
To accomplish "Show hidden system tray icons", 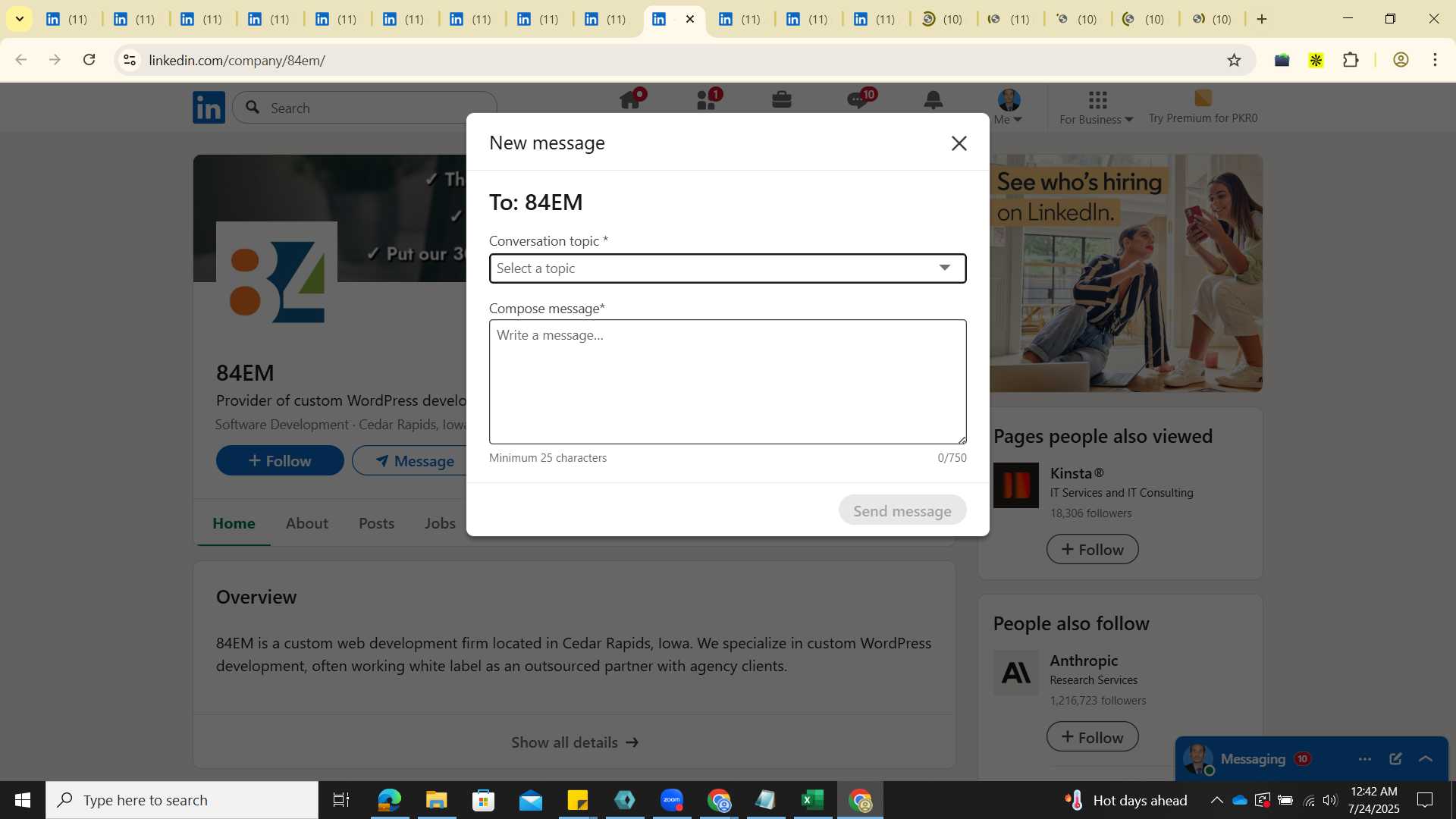I will tap(1216, 800).
